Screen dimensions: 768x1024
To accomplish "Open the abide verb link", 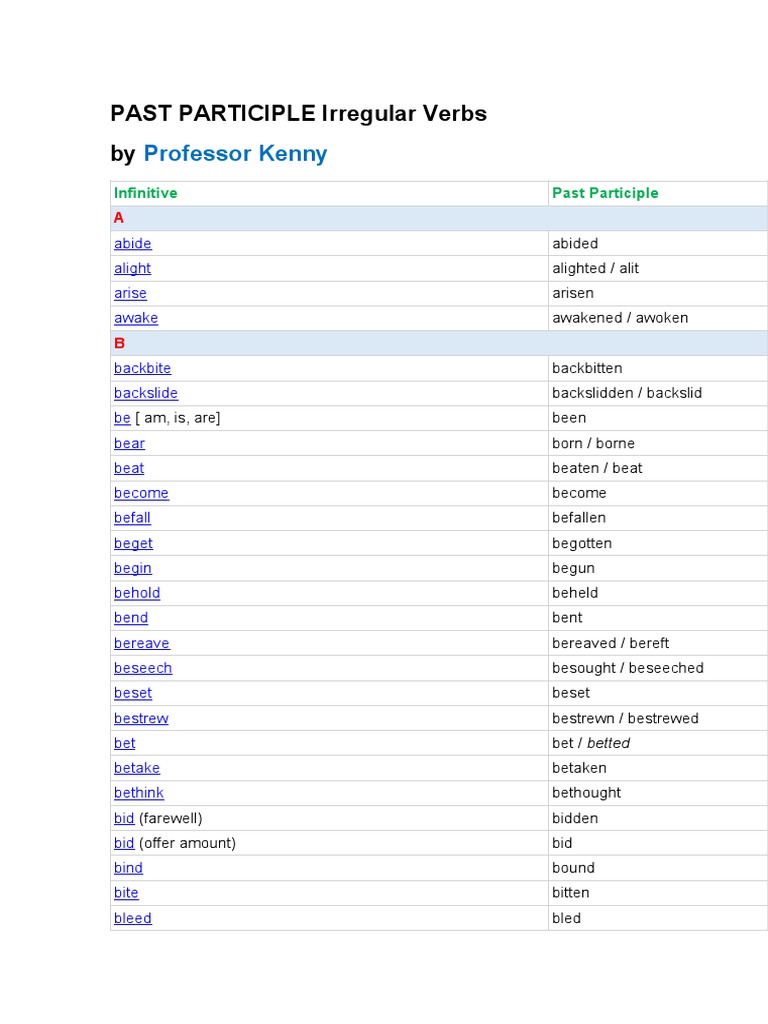I will [133, 244].
